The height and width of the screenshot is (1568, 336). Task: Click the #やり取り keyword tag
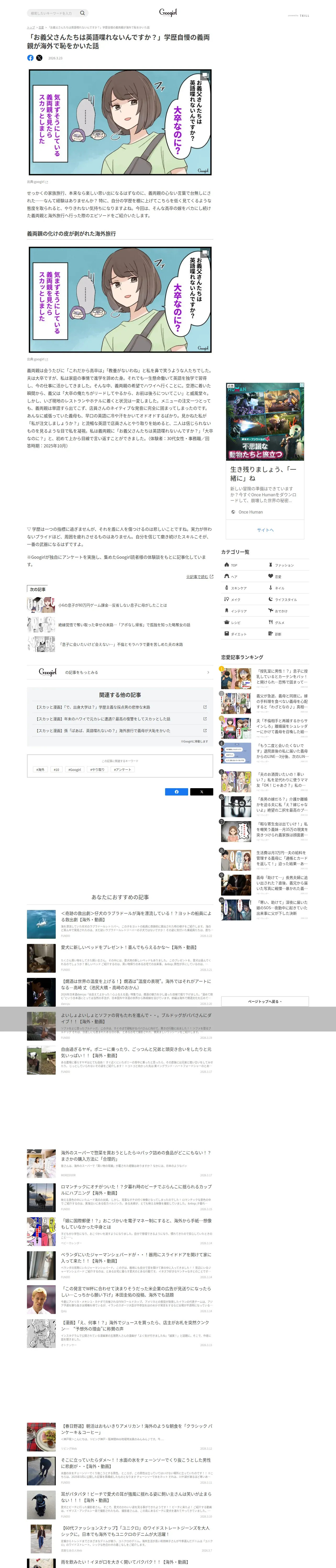click(97, 769)
